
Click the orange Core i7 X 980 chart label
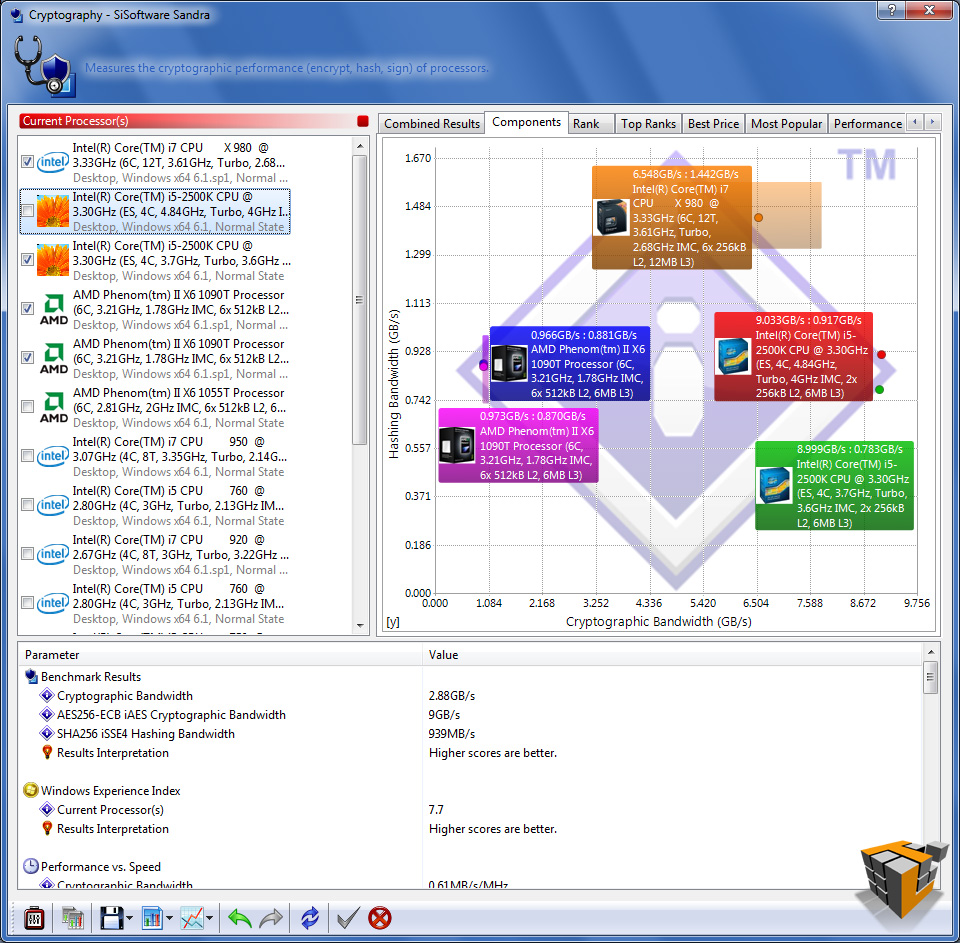(x=672, y=217)
